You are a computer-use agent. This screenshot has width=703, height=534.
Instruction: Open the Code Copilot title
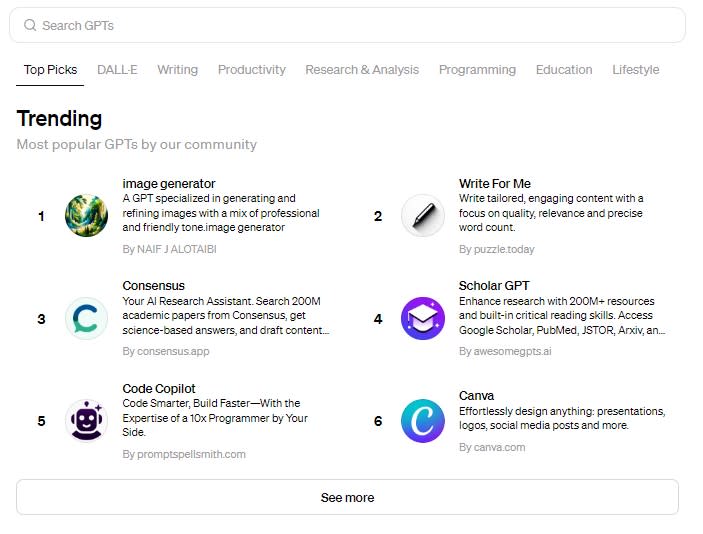click(159, 389)
